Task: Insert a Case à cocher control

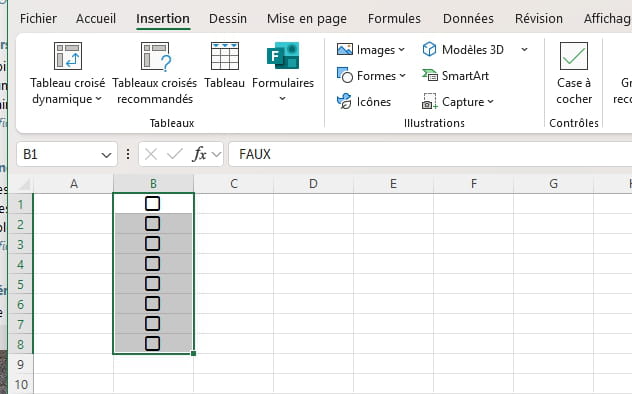Action: coord(574,73)
